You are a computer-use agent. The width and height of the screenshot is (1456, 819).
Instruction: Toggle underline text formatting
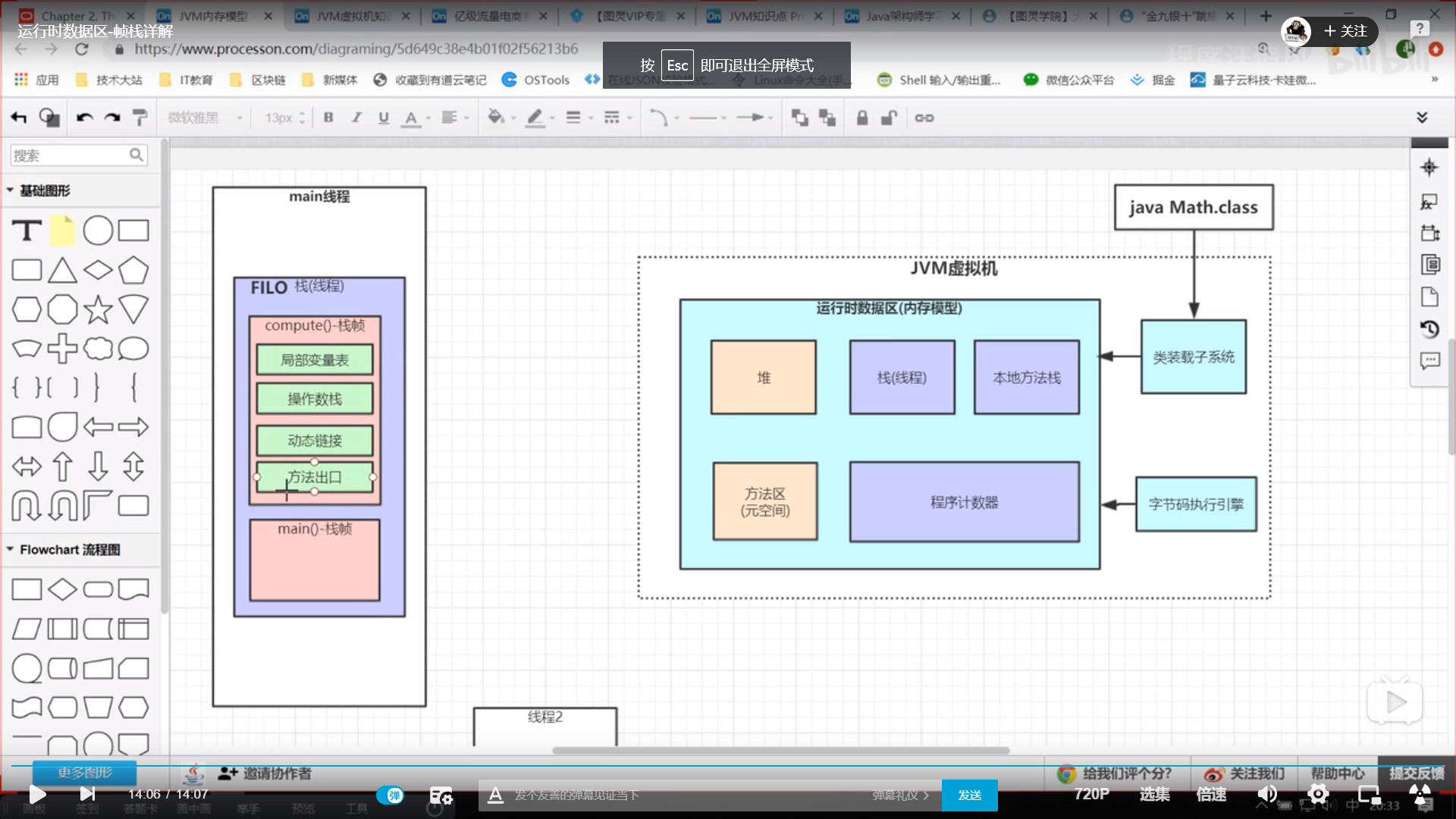(384, 118)
